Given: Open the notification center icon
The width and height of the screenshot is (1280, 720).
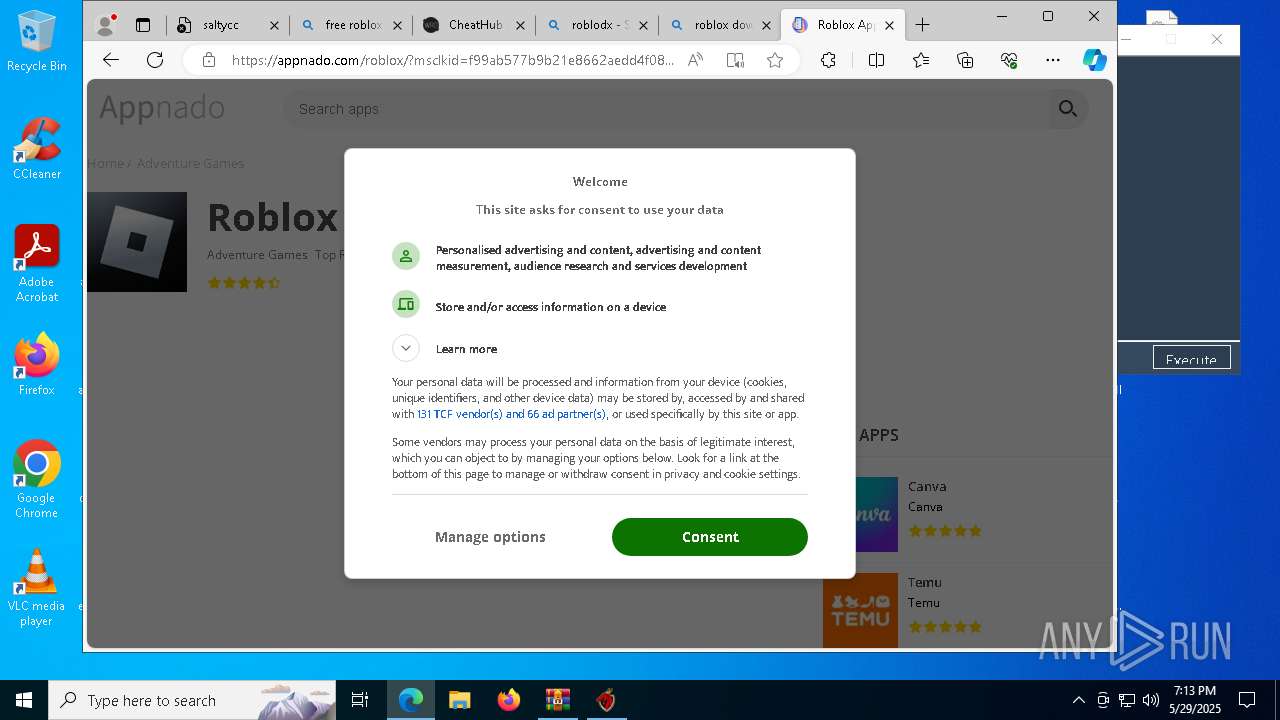Looking at the screenshot, I should click(x=1247, y=700).
